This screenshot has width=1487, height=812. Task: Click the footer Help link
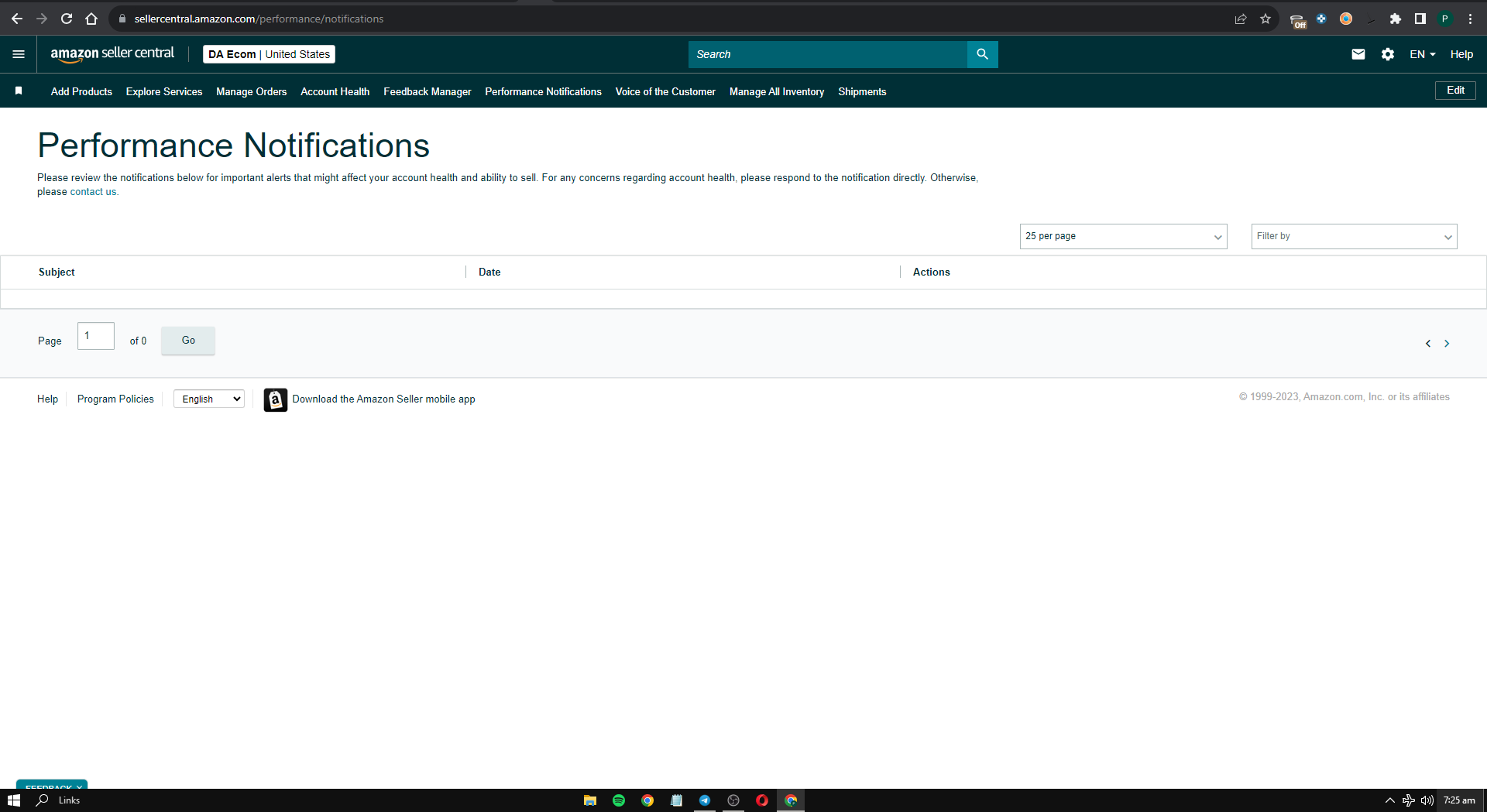click(x=47, y=399)
